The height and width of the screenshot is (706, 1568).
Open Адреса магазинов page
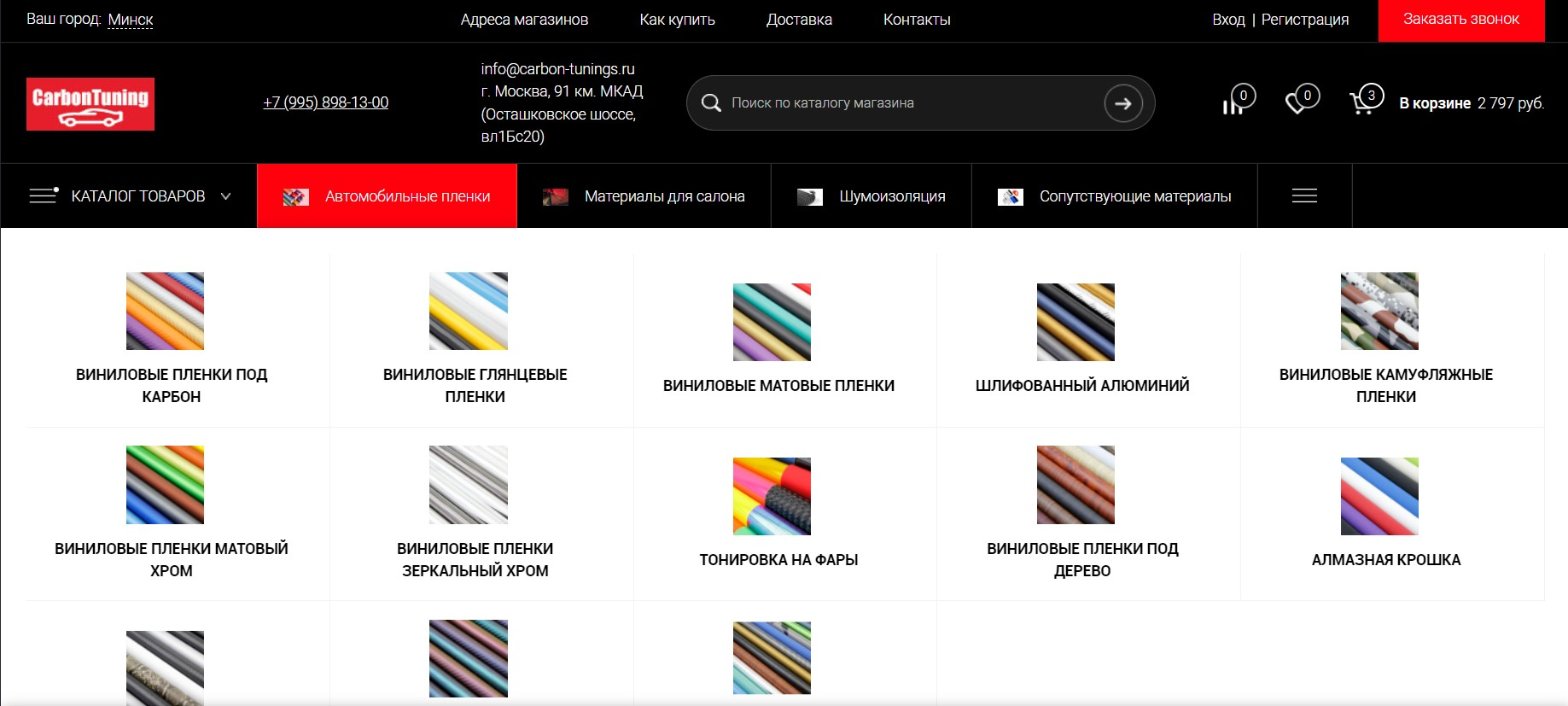[x=524, y=20]
